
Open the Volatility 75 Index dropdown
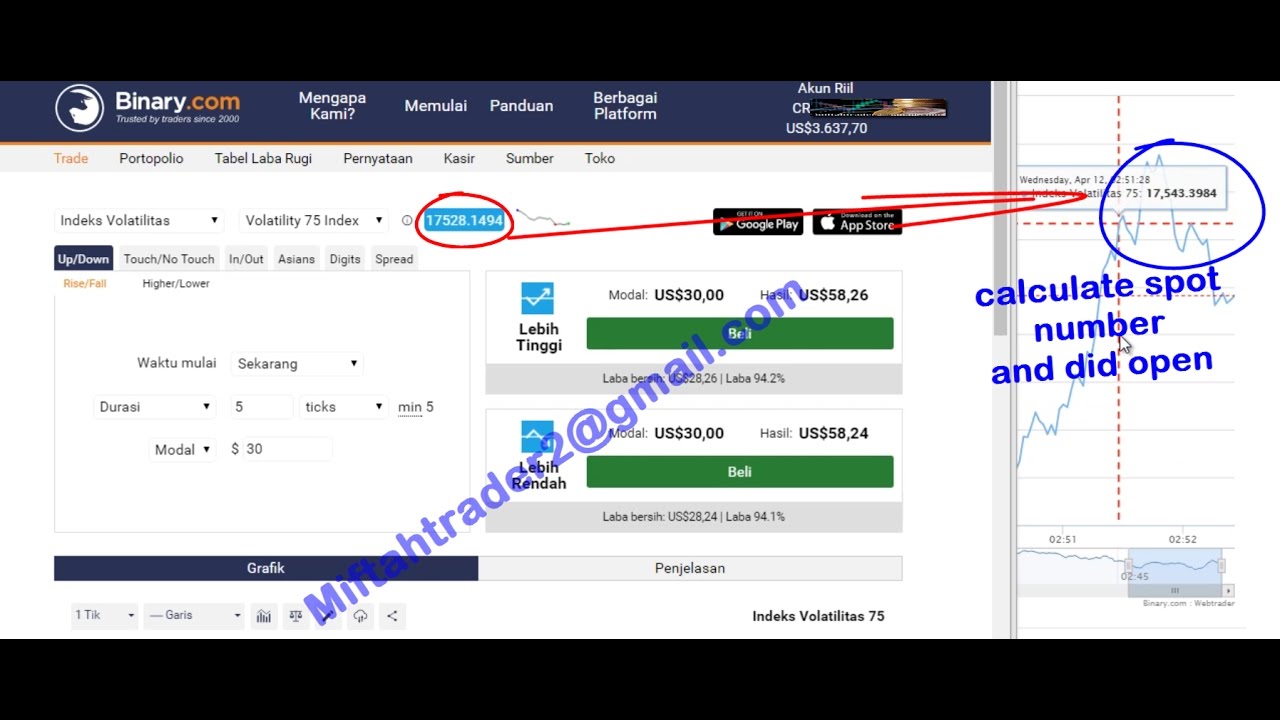(x=314, y=220)
